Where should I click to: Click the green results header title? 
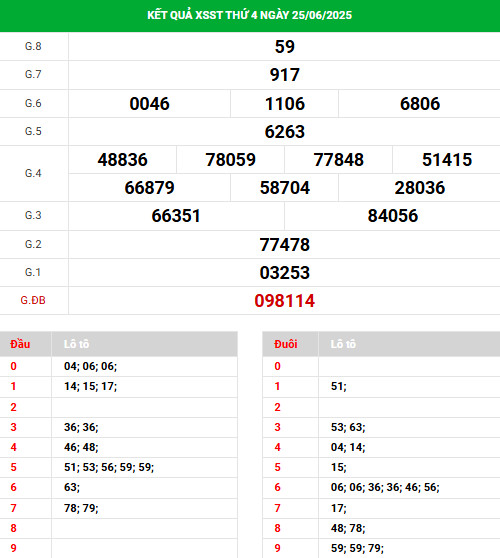249,15
